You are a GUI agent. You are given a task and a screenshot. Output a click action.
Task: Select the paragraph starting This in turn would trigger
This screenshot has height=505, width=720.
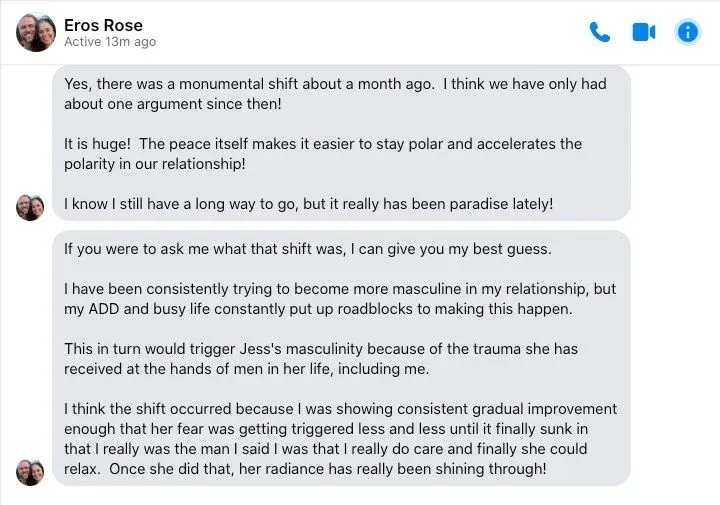321,359
